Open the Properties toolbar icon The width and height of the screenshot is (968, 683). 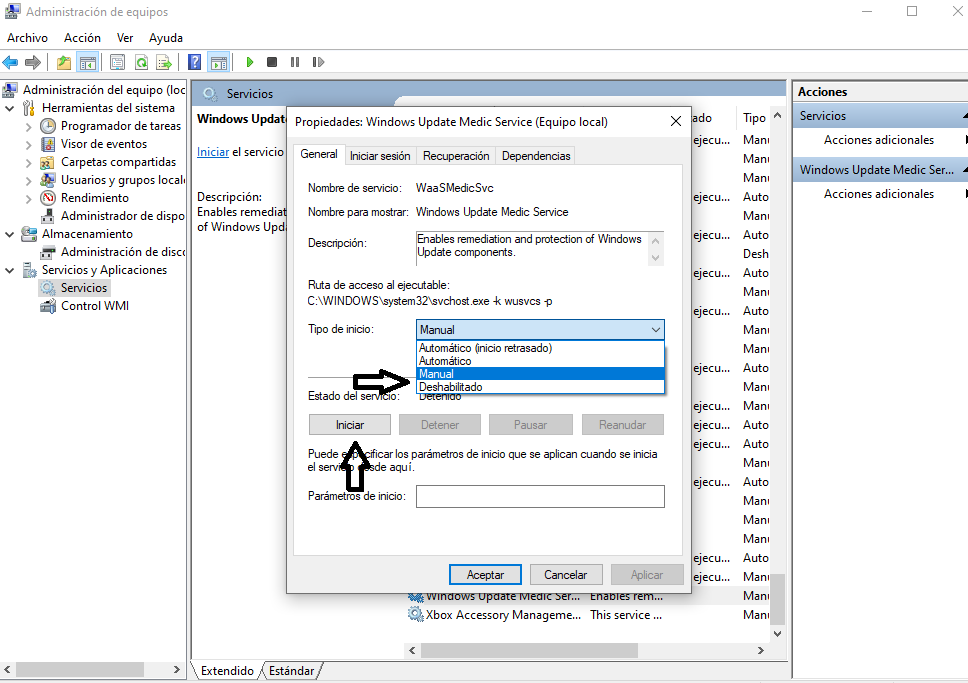coord(117,62)
